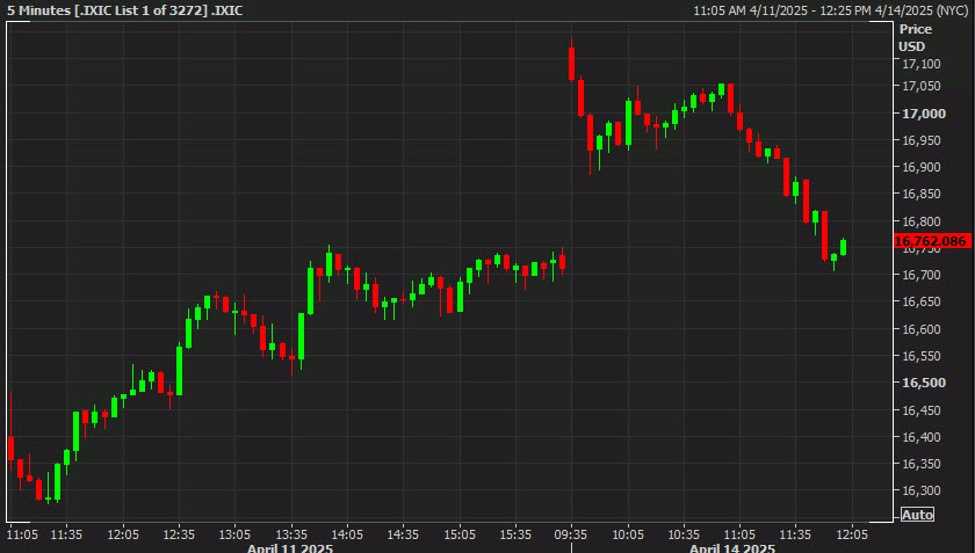The width and height of the screenshot is (975, 553).
Task: Click the 5 Minutes interval chart title
Action: [x=125, y=10]
